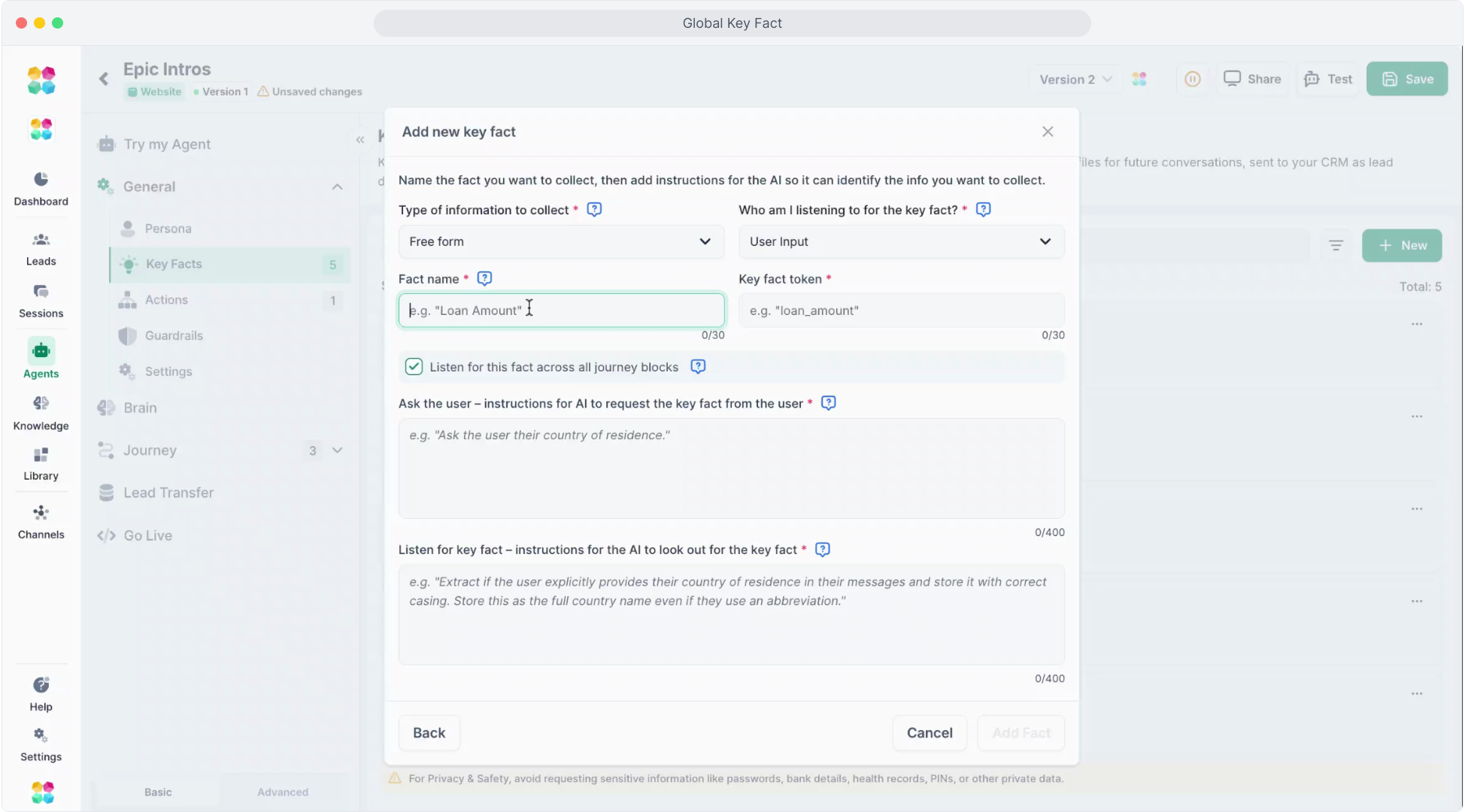Collapse the General section chevron
This screenshot has height=812, width=1465.
click(337, 187)
